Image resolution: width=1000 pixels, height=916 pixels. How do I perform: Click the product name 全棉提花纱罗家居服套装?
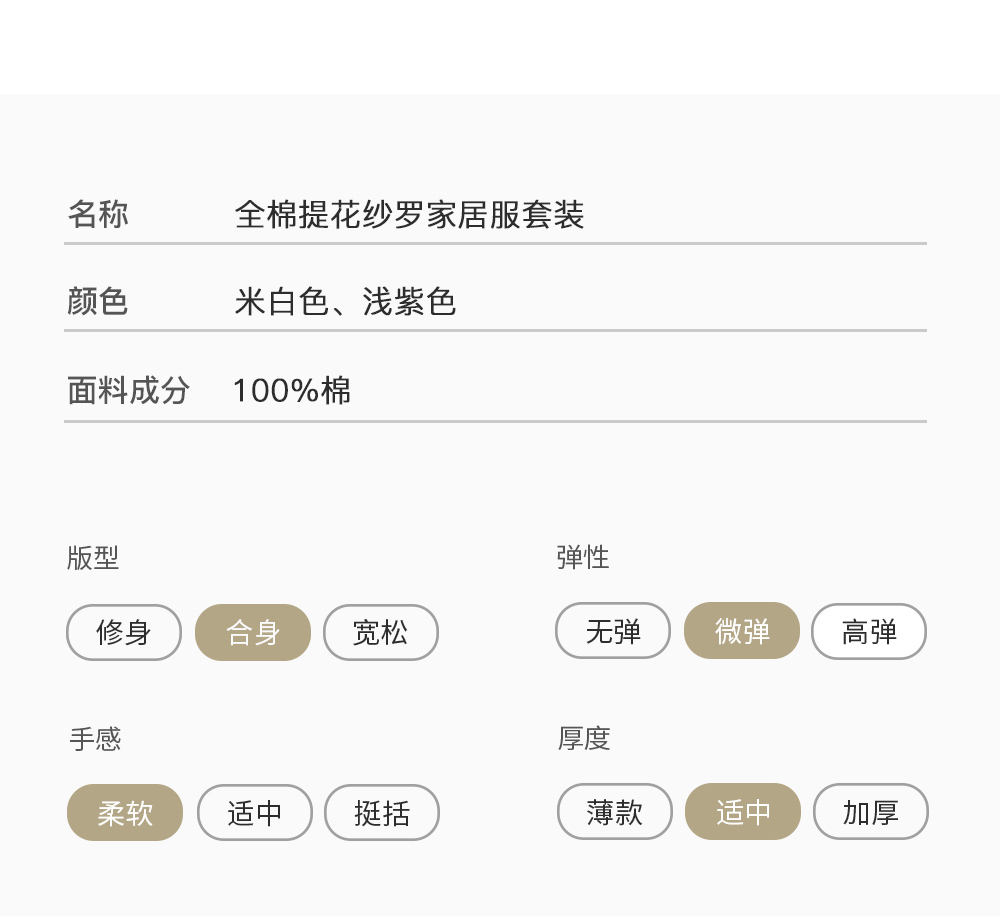coord(409,215)
